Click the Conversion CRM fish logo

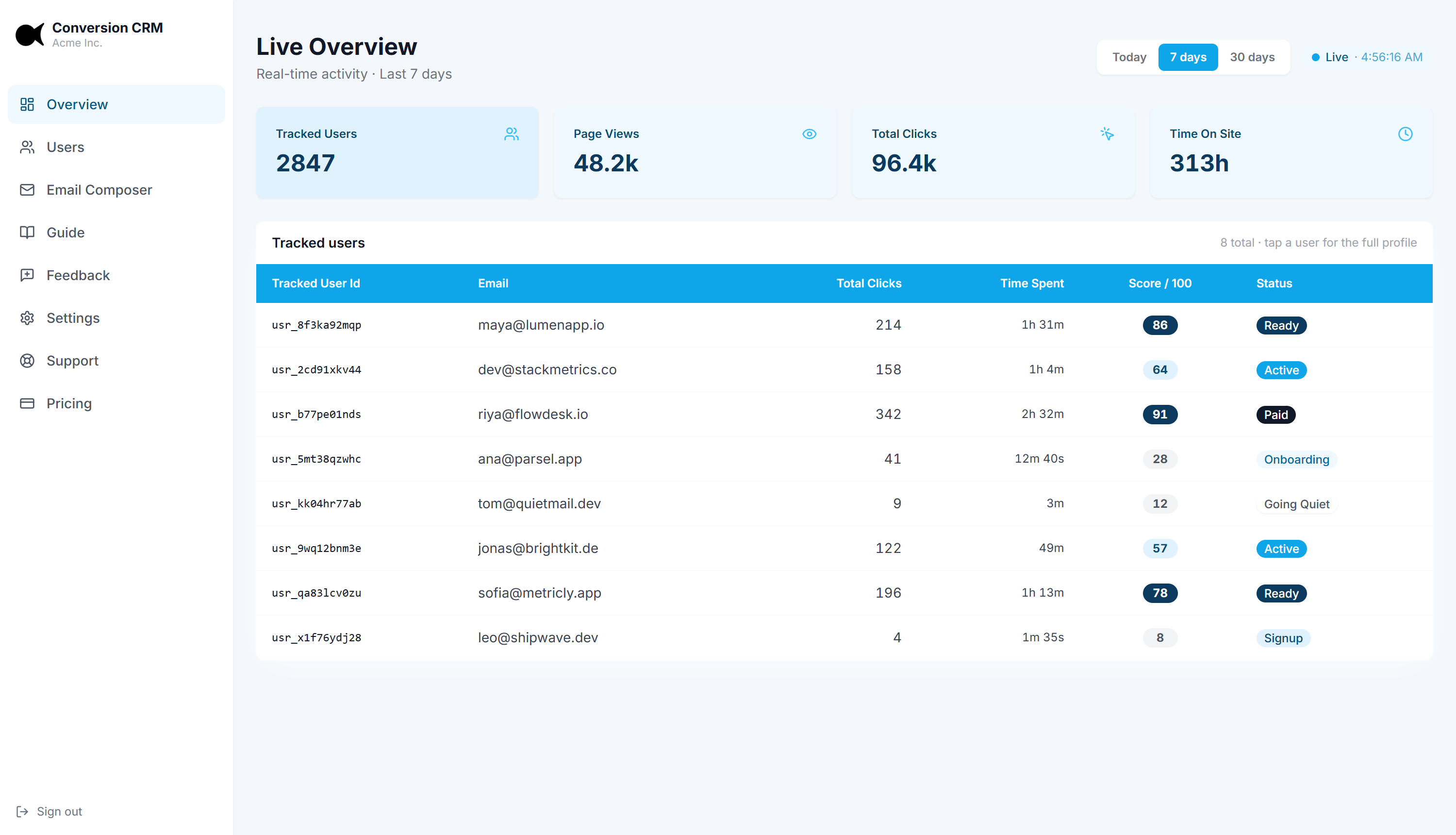click(x=30, y=34)
